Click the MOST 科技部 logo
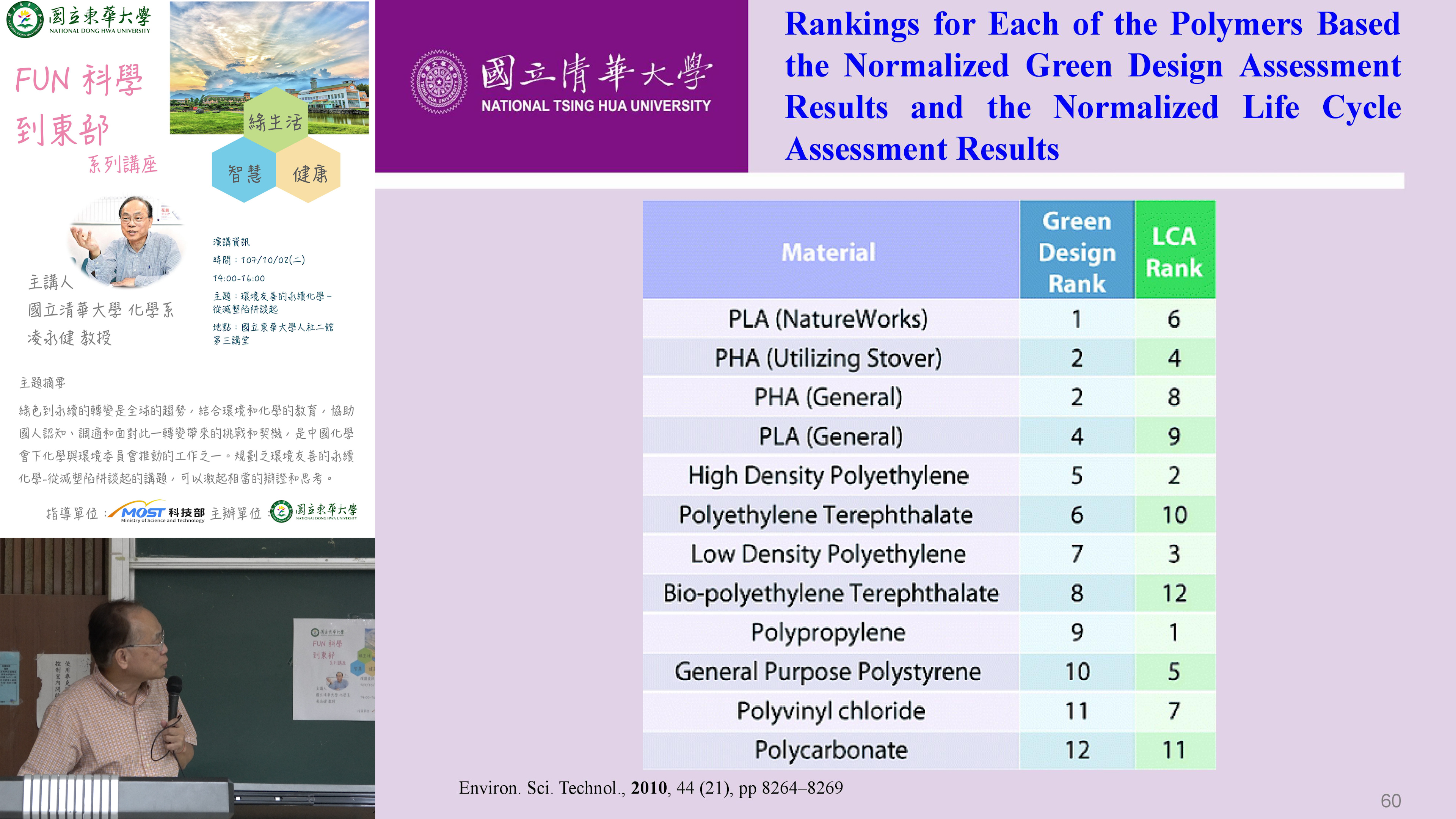 pos(157,512)
